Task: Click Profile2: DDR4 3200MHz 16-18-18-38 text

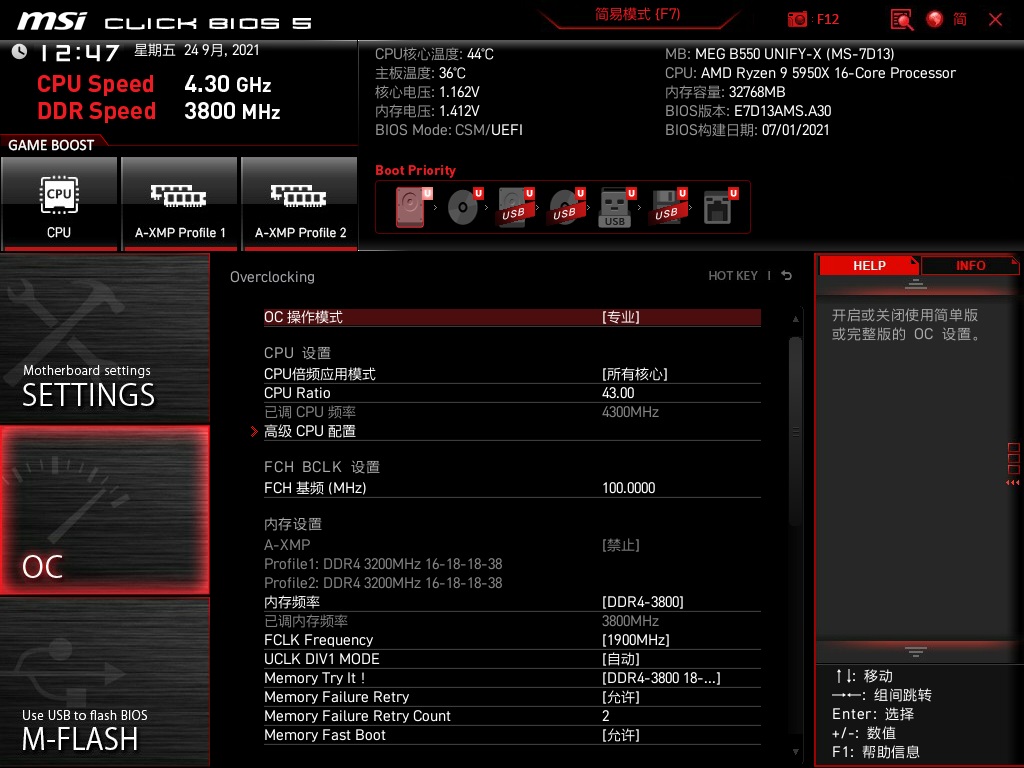Action: click(383, 583)
